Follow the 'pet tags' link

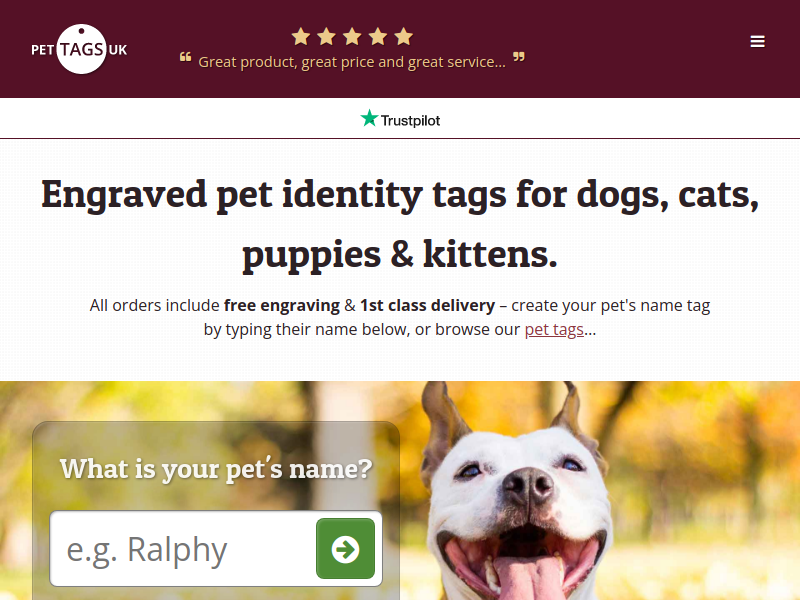(554, 330)
